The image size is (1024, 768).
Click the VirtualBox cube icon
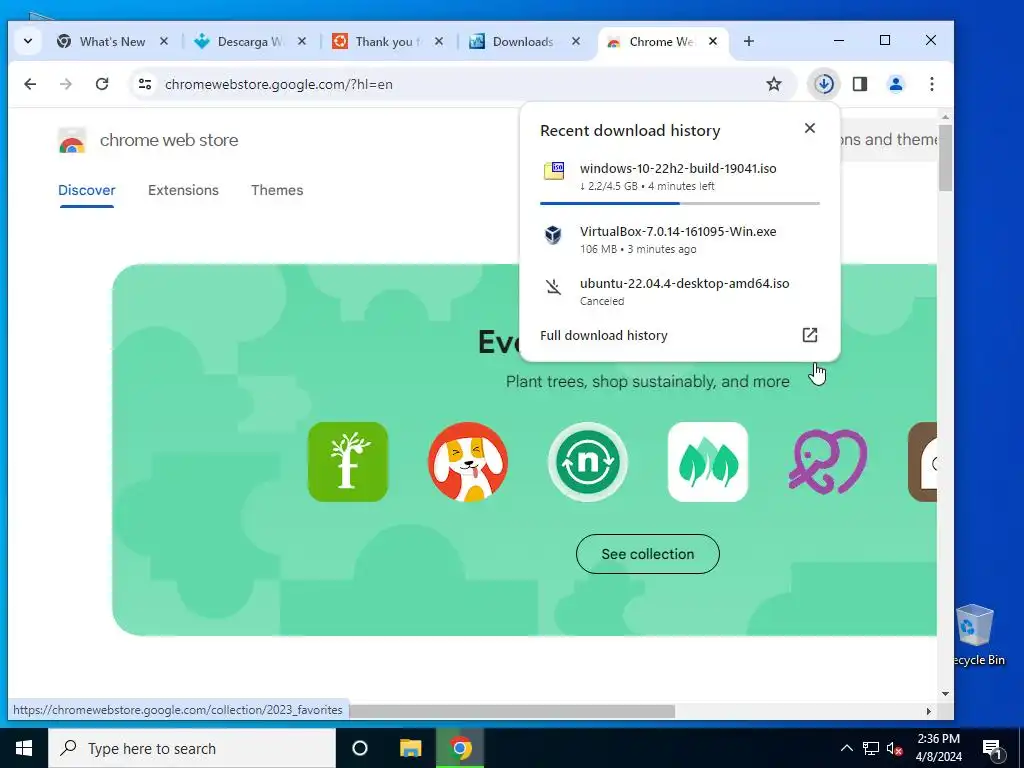[x=553, y=234]
